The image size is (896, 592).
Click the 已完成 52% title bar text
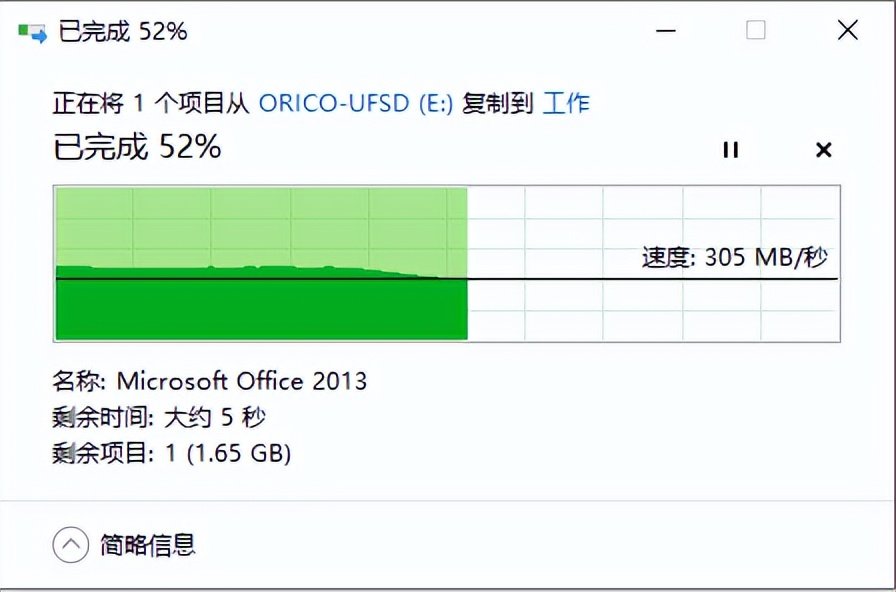pos(123,32)
